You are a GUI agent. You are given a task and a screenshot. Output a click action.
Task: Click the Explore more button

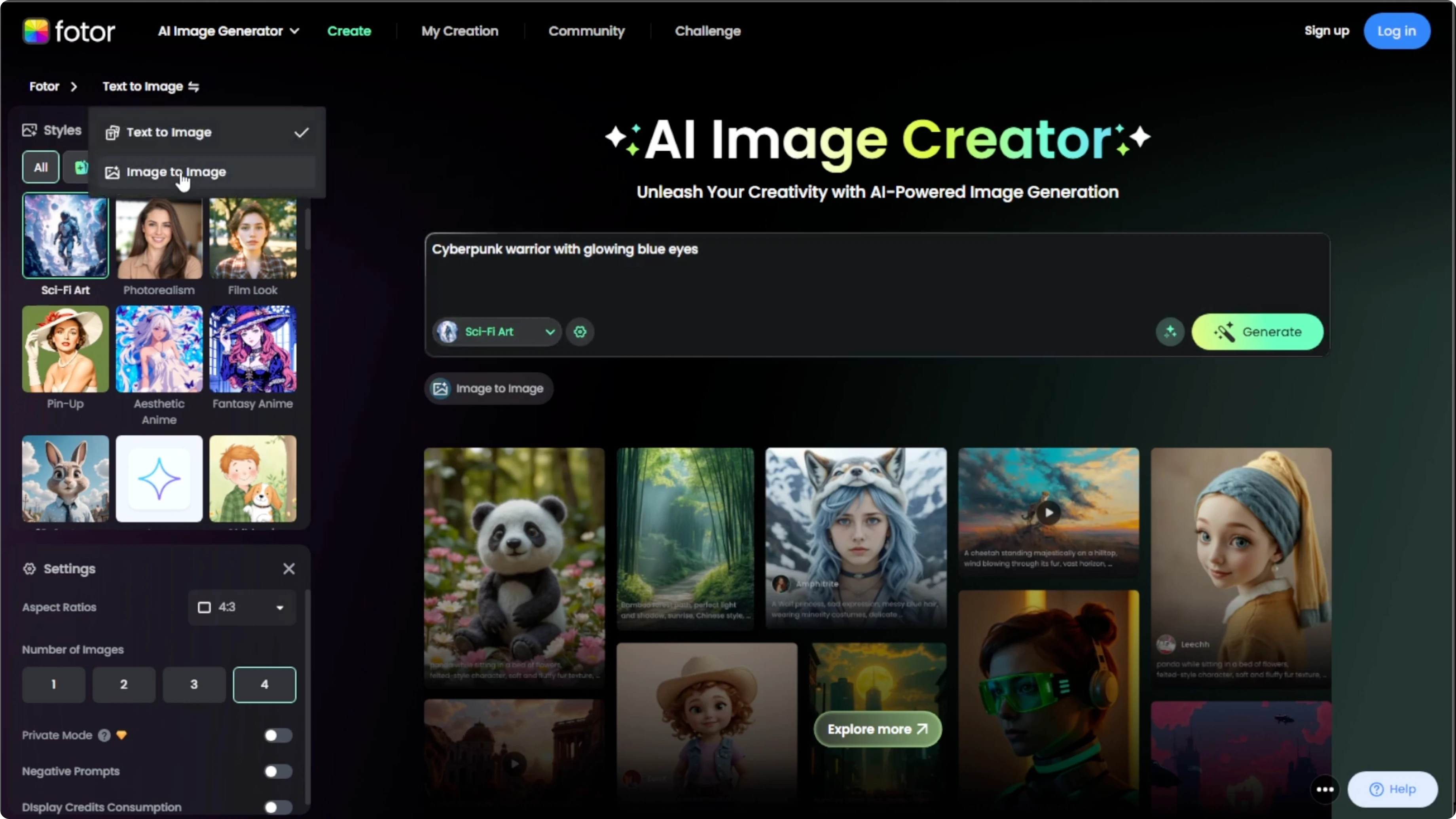click(x=878, y=729)
